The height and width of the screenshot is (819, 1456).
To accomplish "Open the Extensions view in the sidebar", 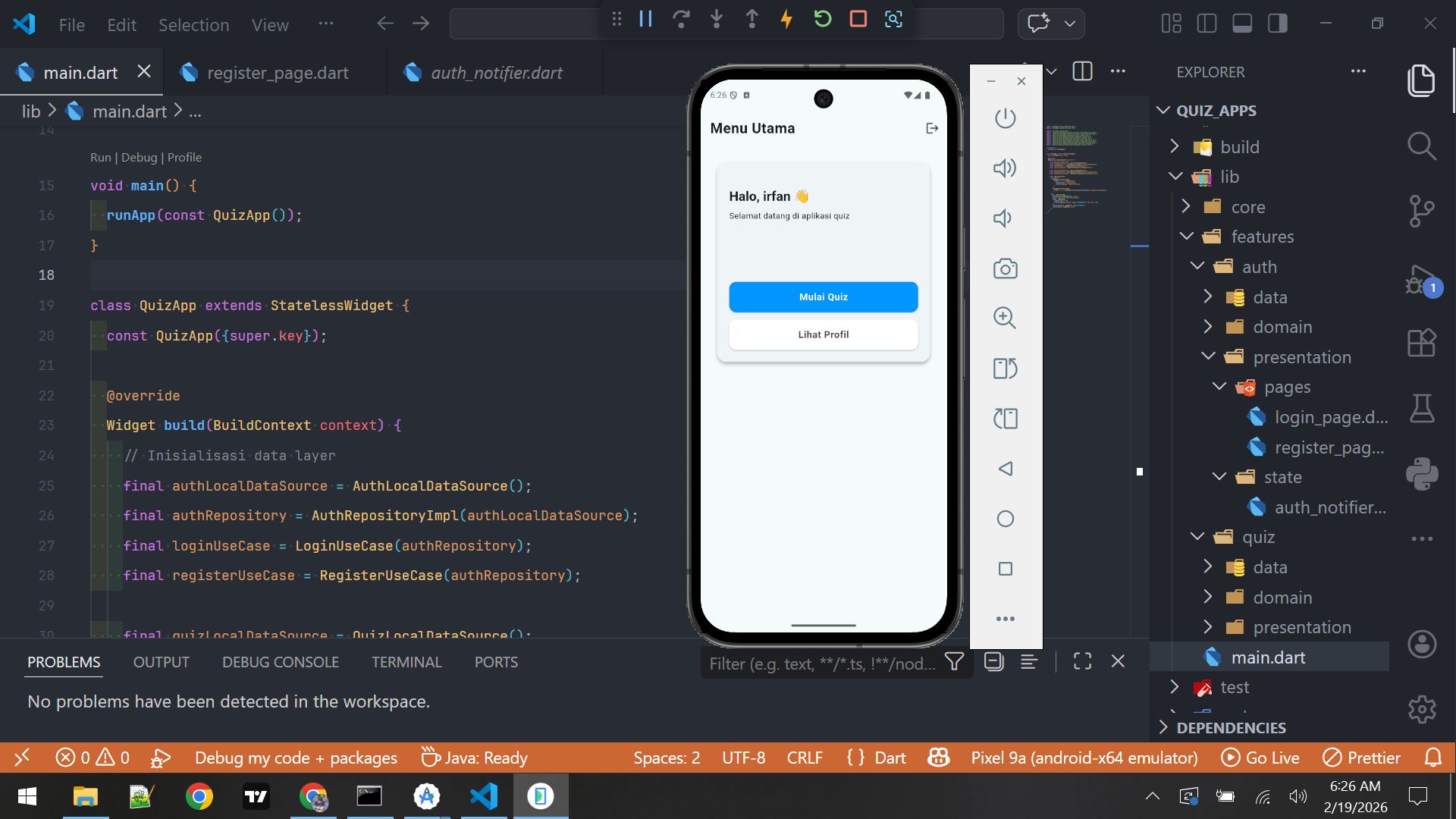I will click(1422, 343).
